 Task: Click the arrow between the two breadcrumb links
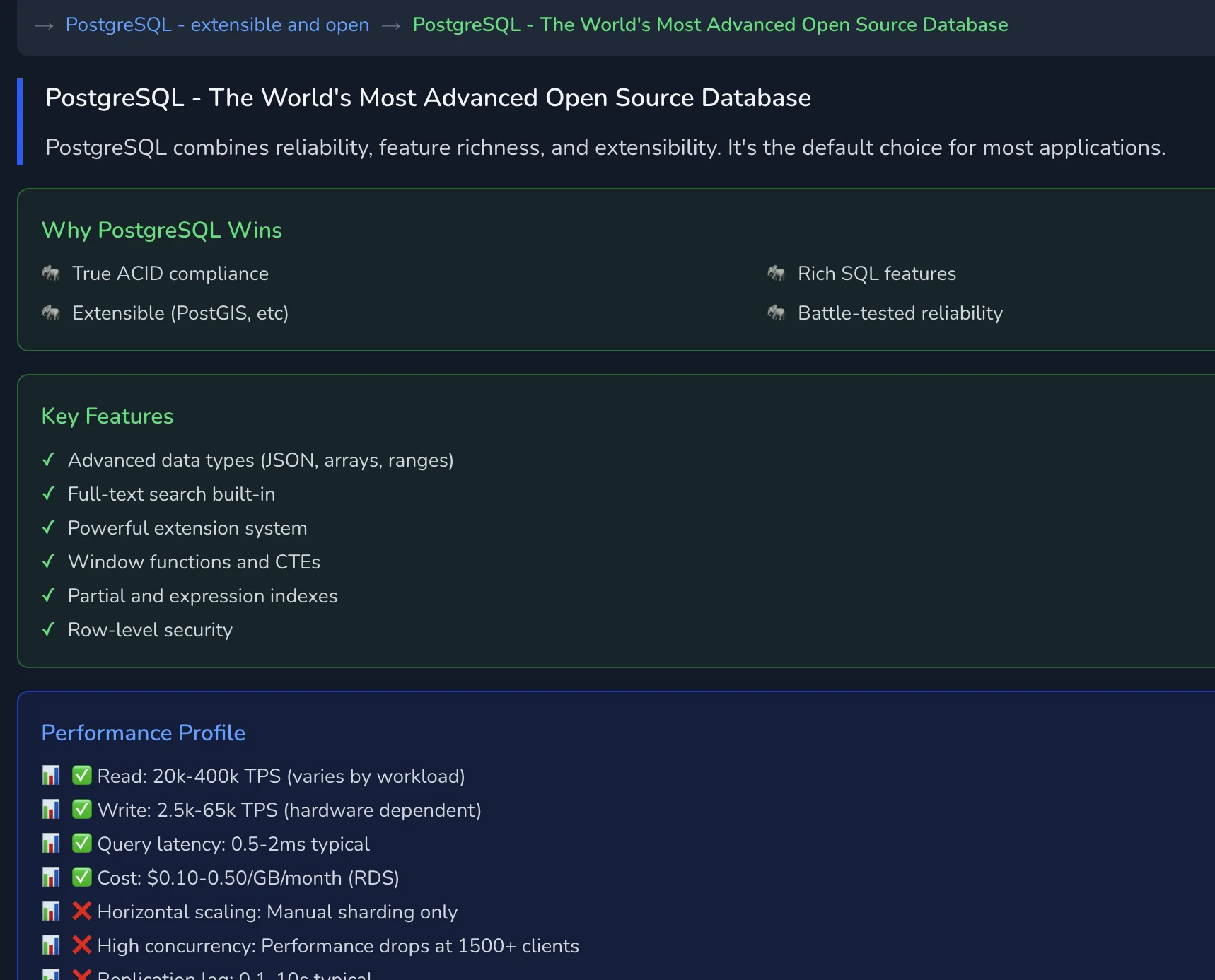pyautogui.click(x=390, y=25)
